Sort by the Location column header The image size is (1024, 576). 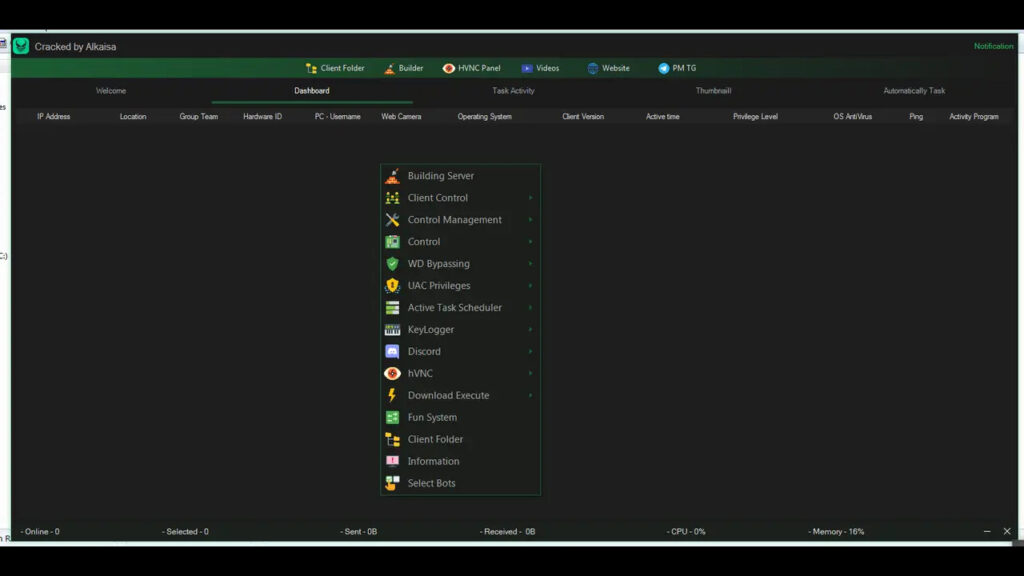(133, 116)
